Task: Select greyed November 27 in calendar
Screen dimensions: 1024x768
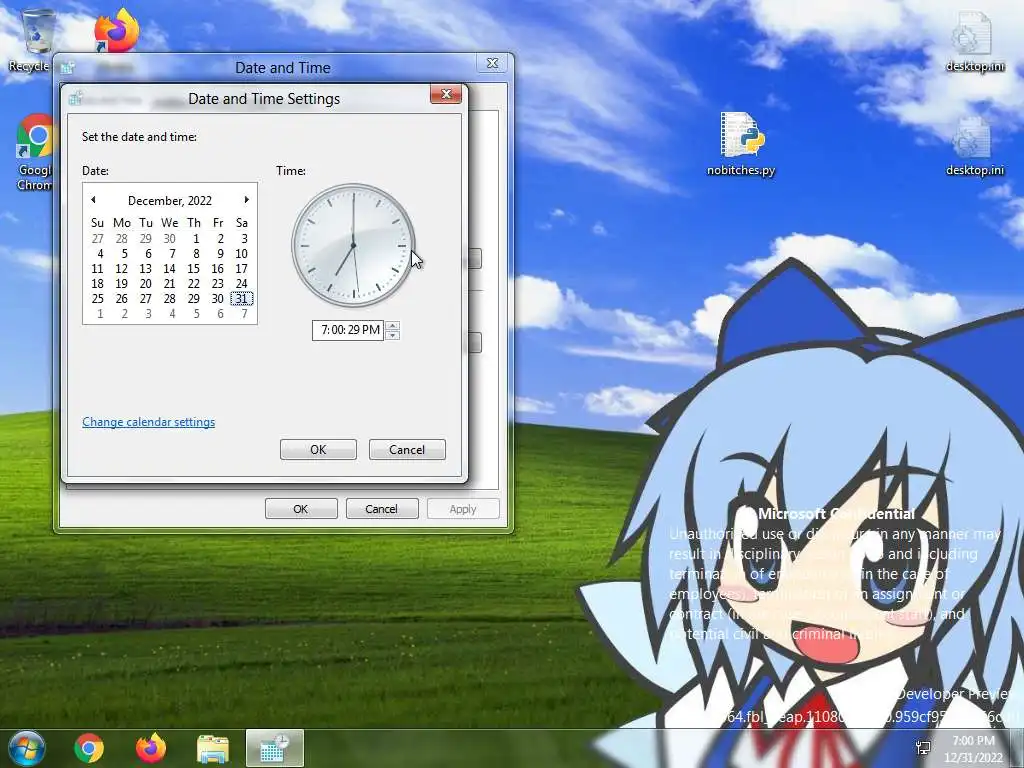Action: tap(97, 238)
